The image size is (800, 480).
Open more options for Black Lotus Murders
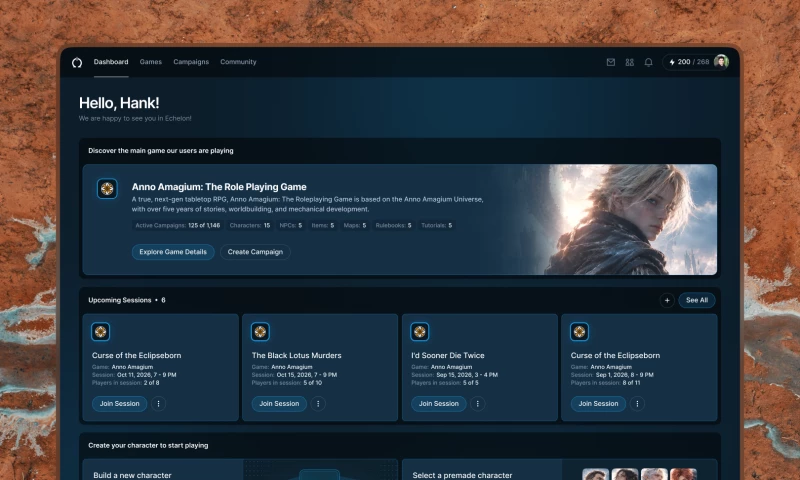[x=318, y=403]
